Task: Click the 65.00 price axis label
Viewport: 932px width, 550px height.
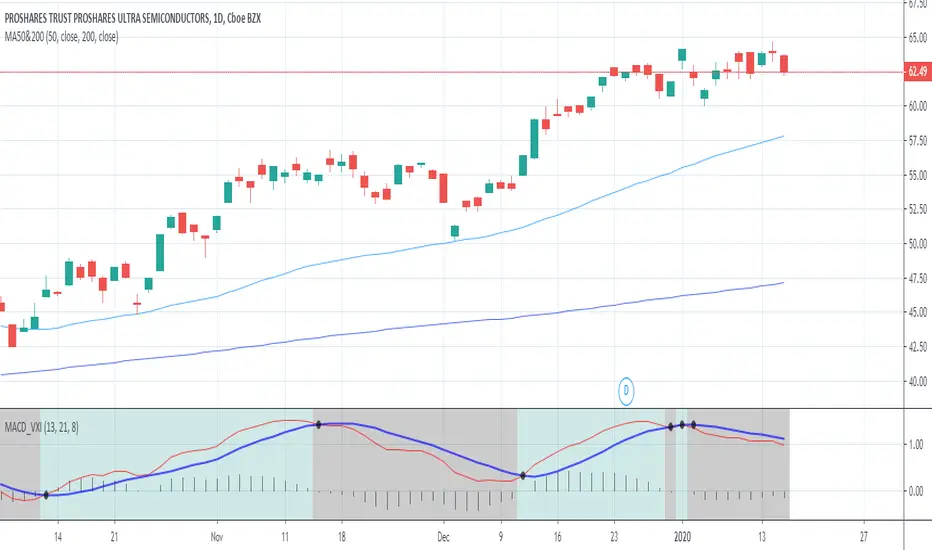Action: 917,37
